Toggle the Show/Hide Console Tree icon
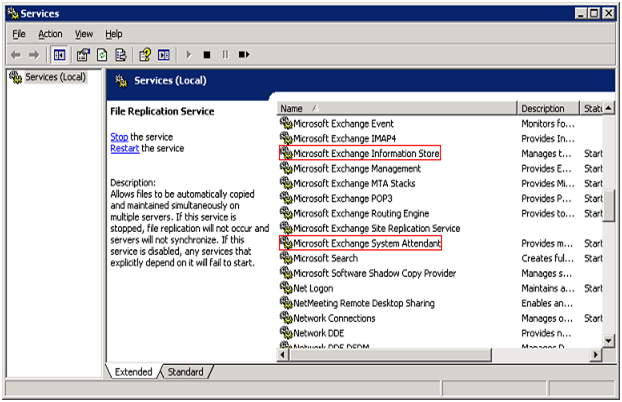The height and width of the screenshot is (402, 622). (x=60, y=55)
